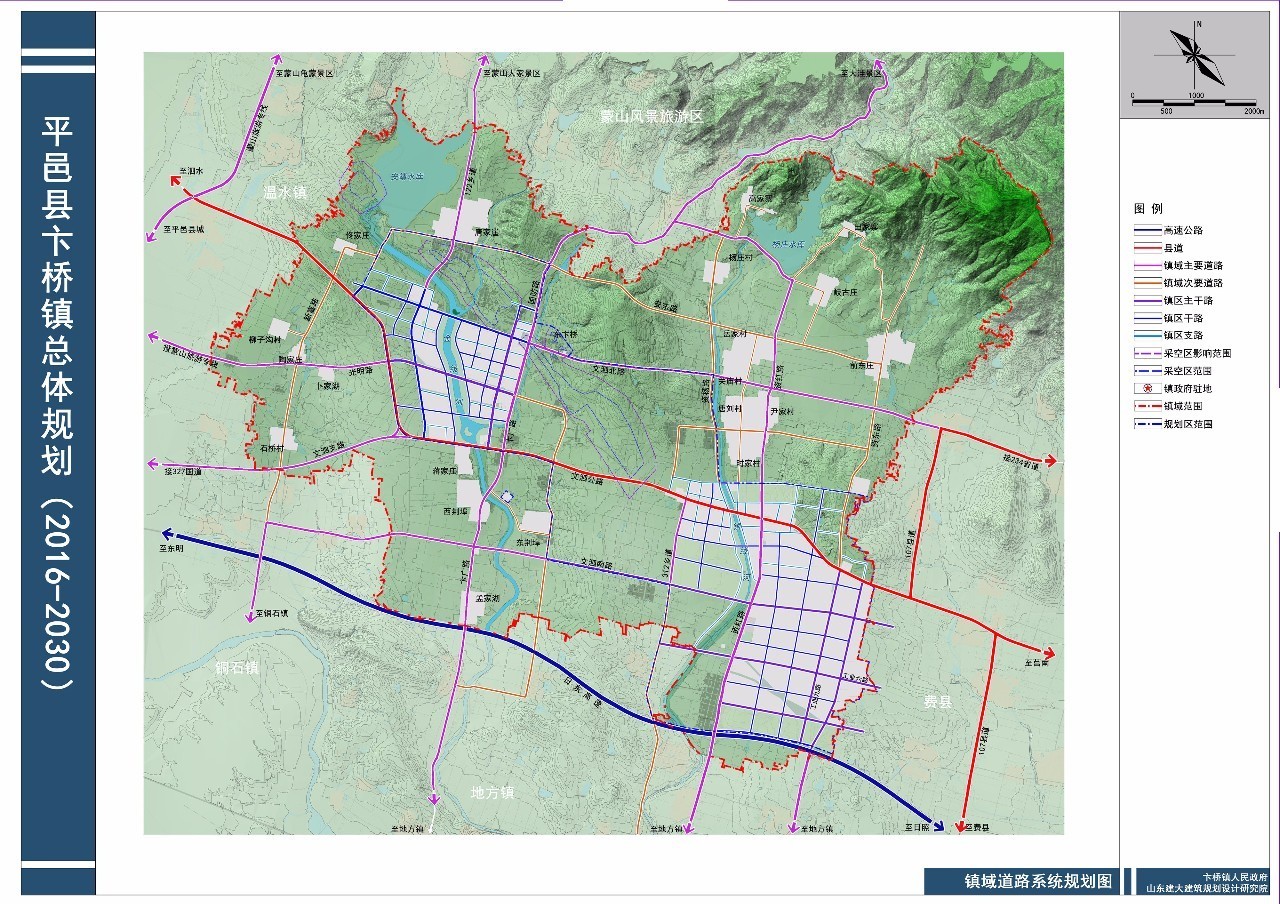
Task: Click the 山东建大建筑规划设计研究院 credit text
Action: 1206,888
